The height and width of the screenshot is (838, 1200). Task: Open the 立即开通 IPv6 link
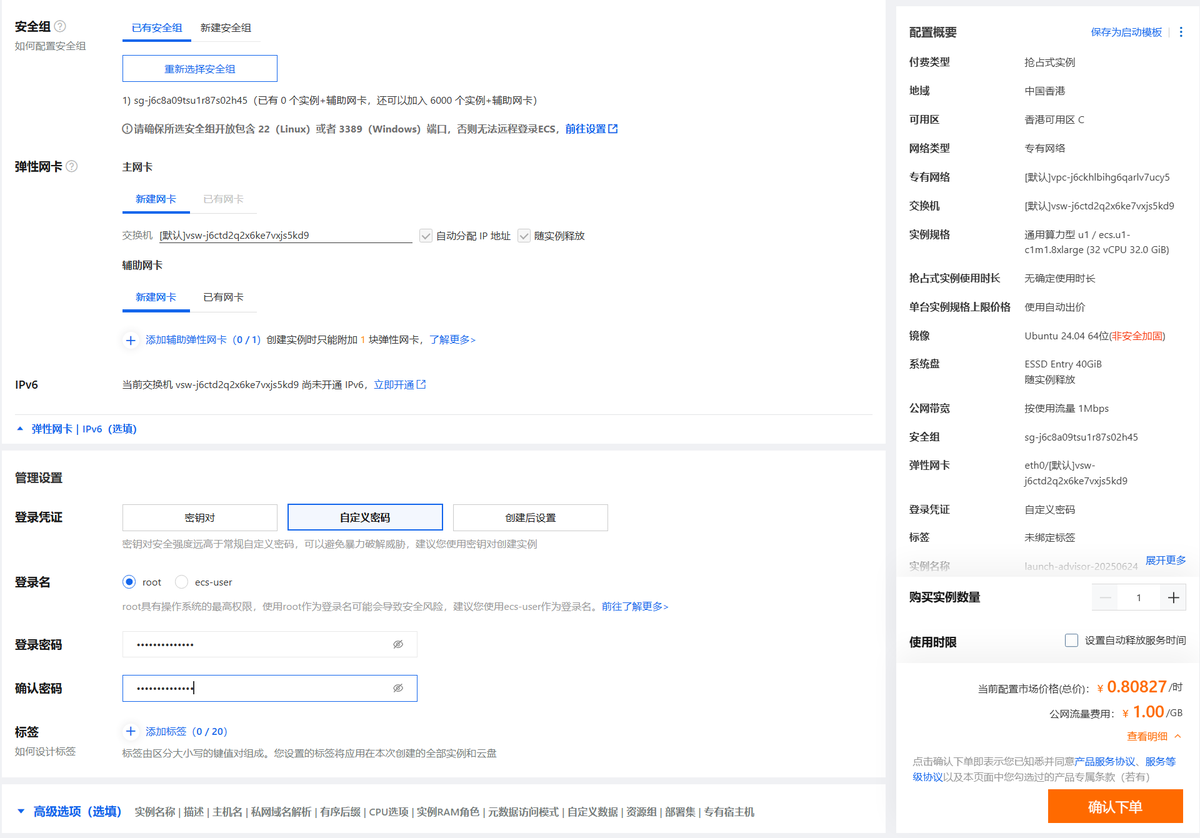[x=399, y=385]
